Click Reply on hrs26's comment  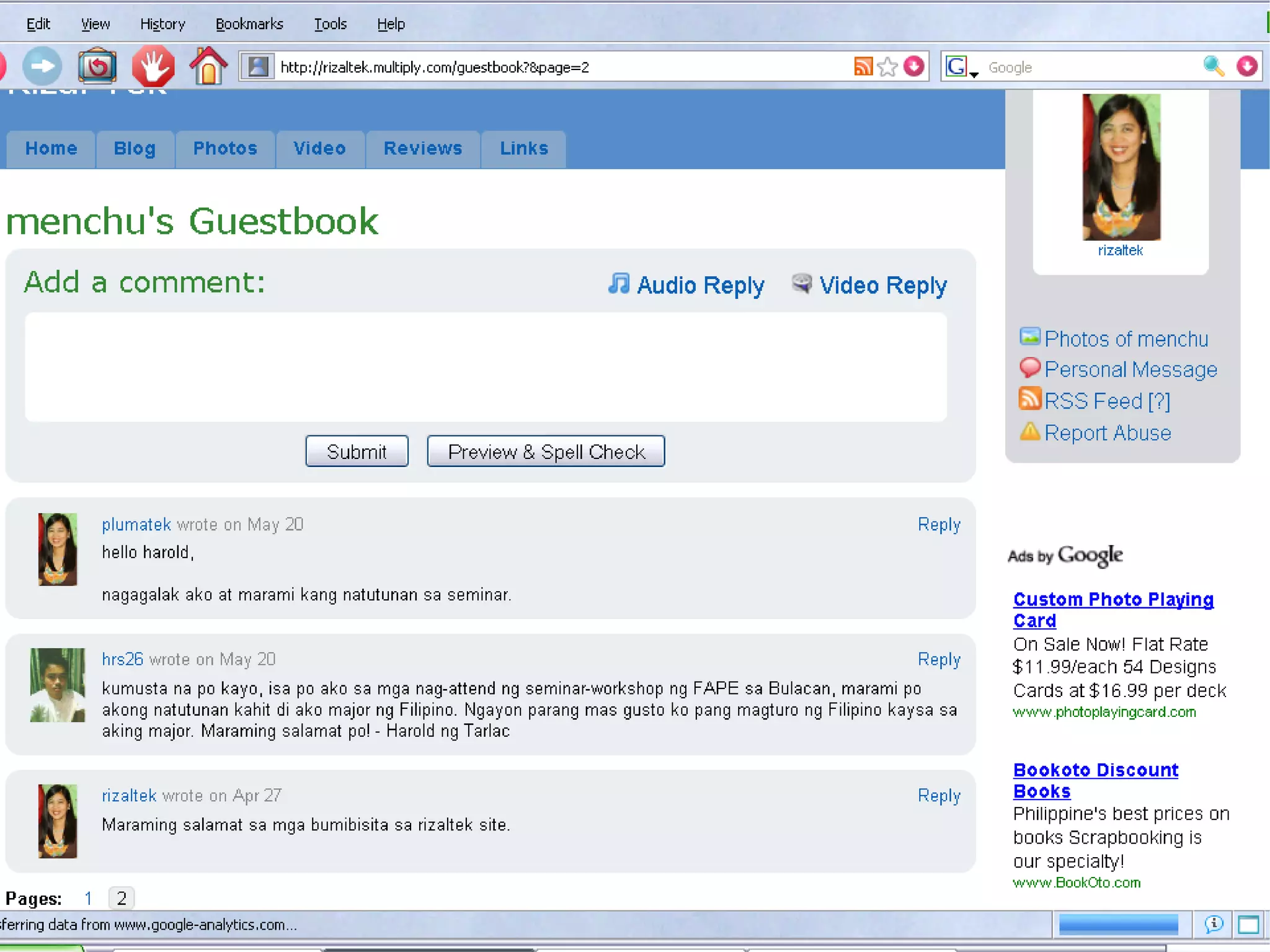(x=939, y=659)
